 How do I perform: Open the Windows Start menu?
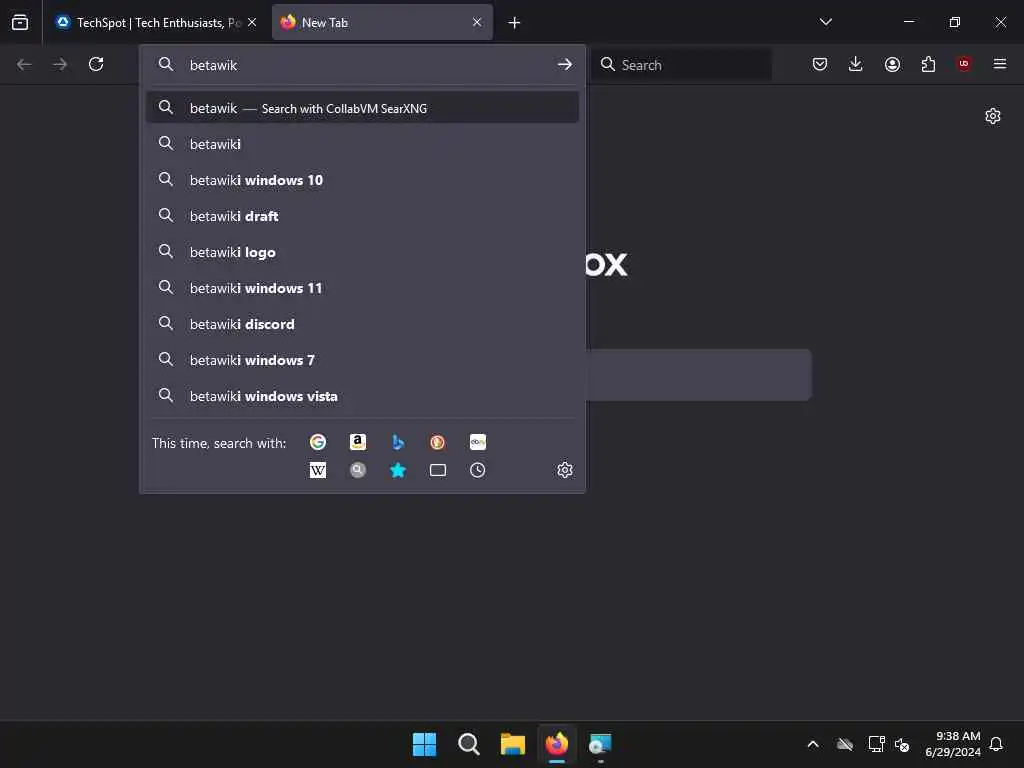pos(424,744)
